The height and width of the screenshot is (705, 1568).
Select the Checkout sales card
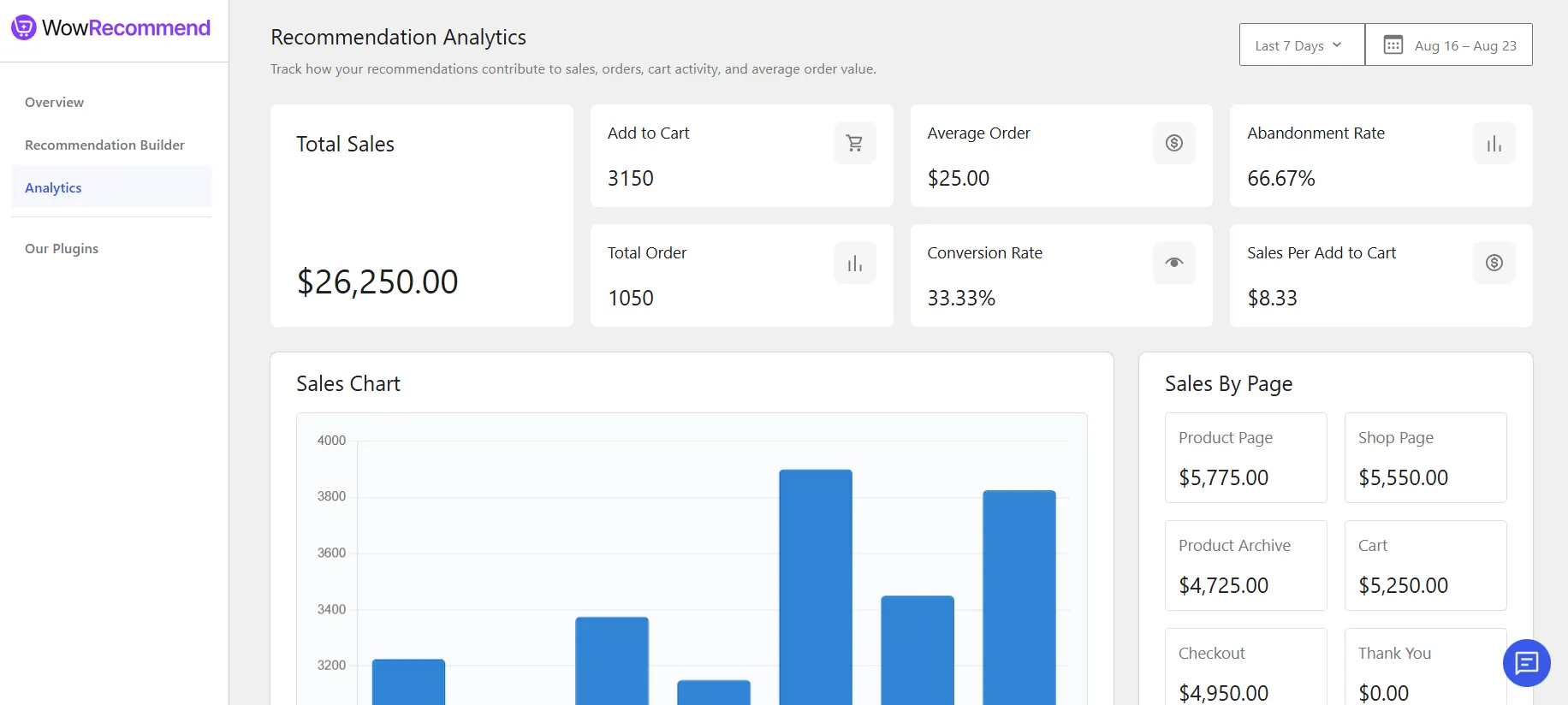[x=1246, y=666]
